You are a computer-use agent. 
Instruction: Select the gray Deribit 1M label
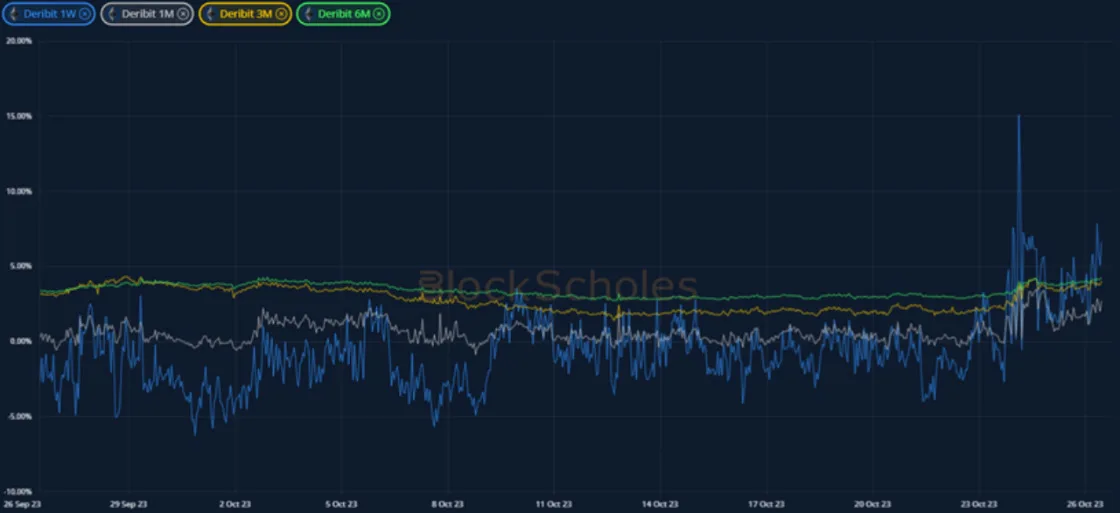[x=148, y=14]
